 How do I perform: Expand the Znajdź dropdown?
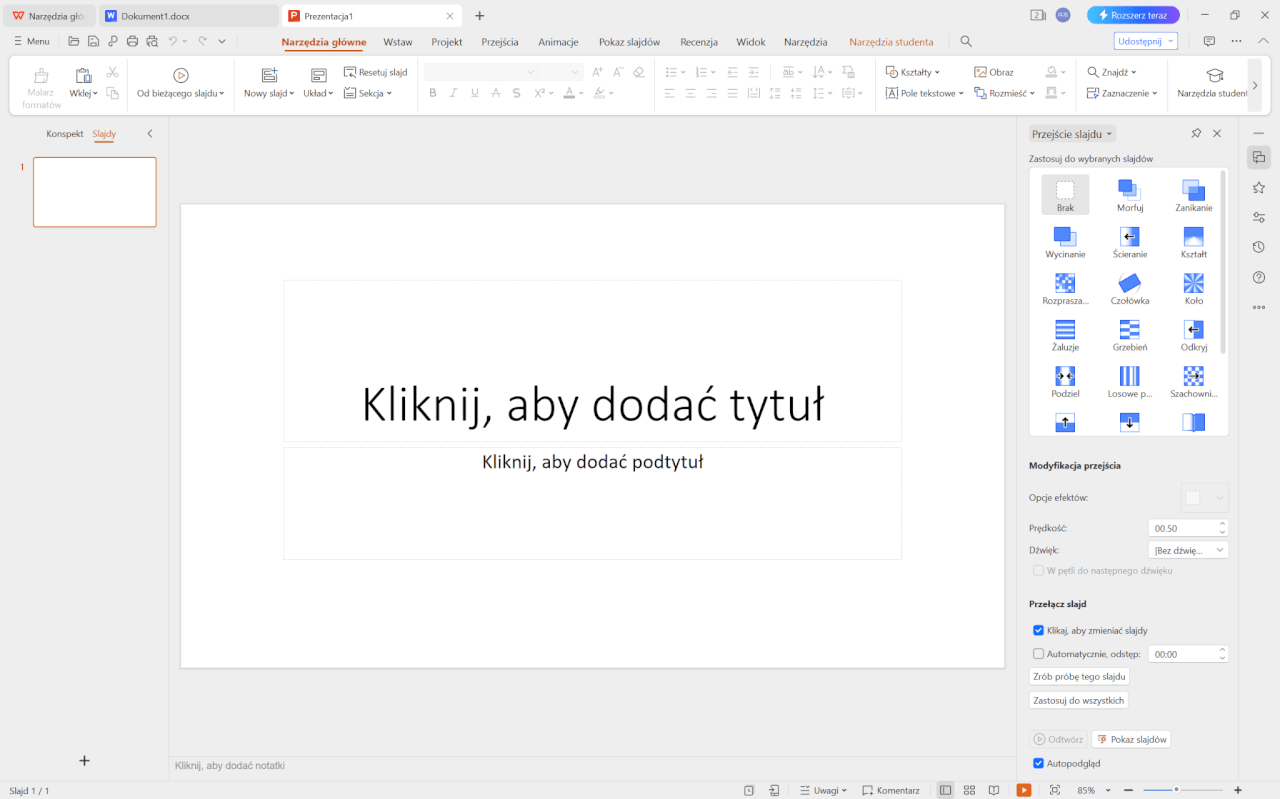pos(1112,72)
